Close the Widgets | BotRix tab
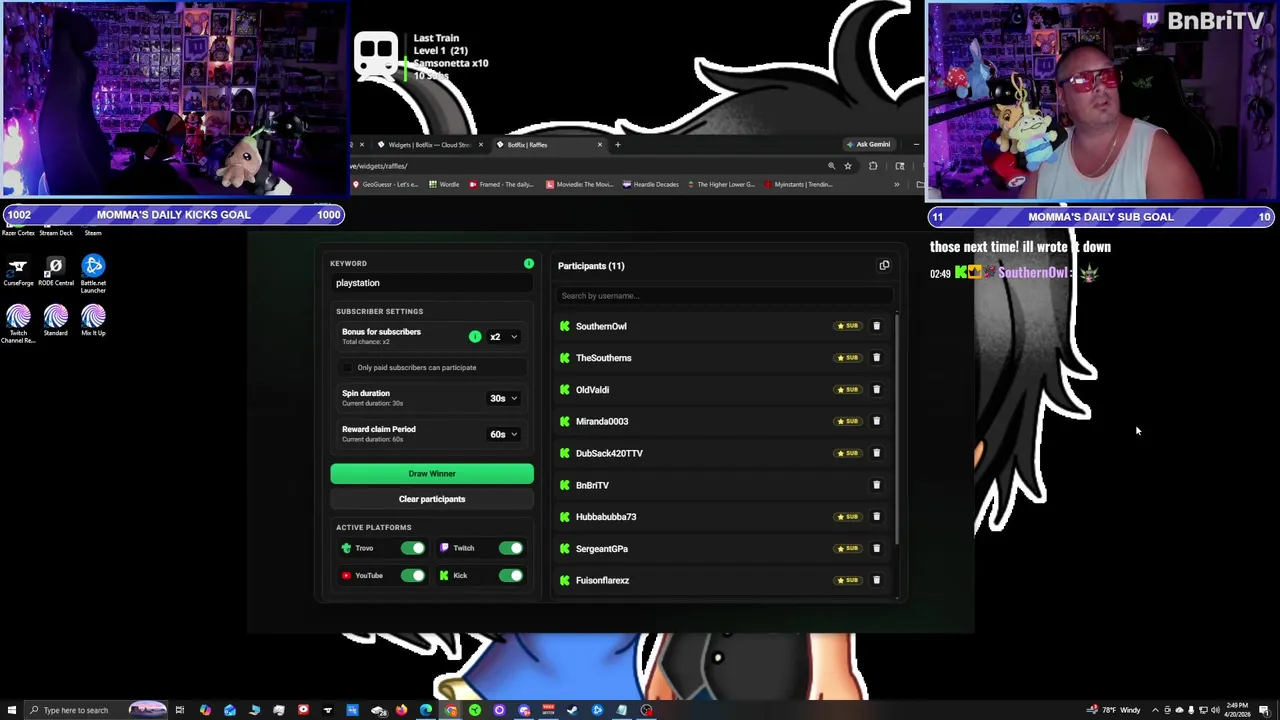Screen dimensions: 1280x720 click(x=480, y=145)
